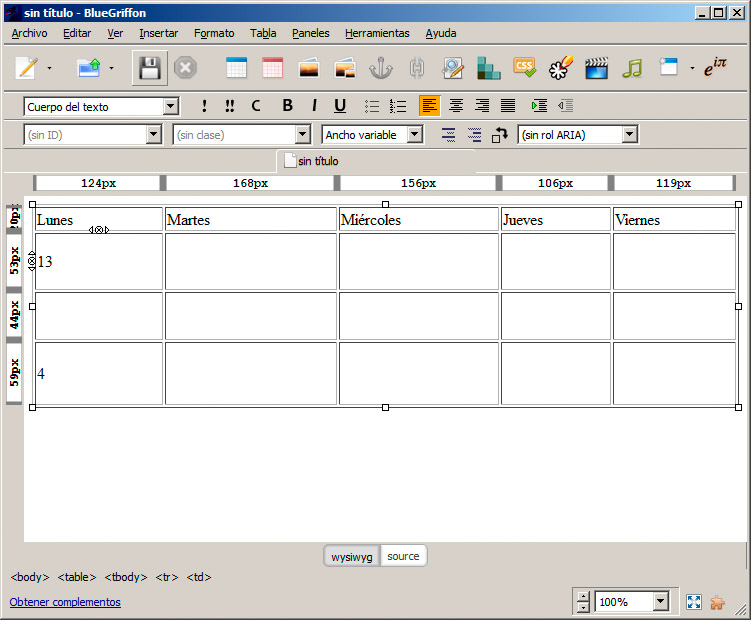751x620 pixels.
Task: Switch to source view
Action: pyautogui.click(x=403, y=556)
